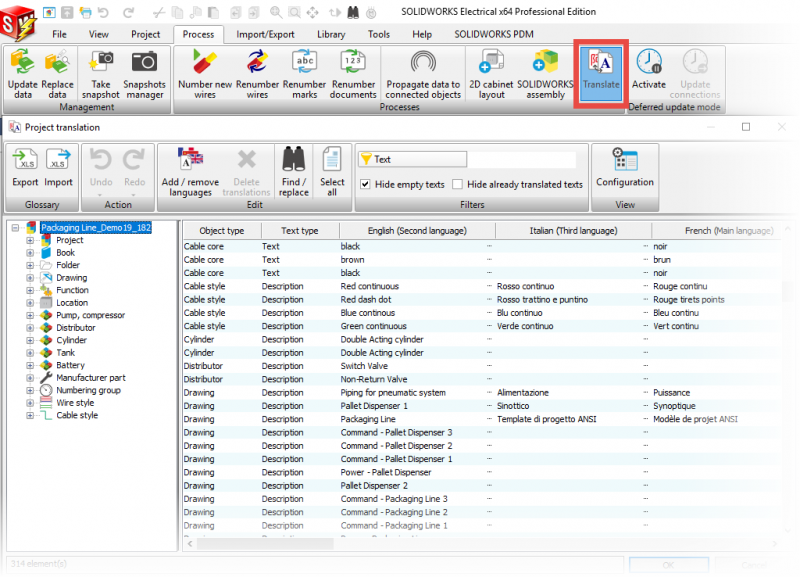This screenshot has height=577, width=800.
Task: Run Renumber wires process
Action: pyautogui.click(x=257, y=73)
